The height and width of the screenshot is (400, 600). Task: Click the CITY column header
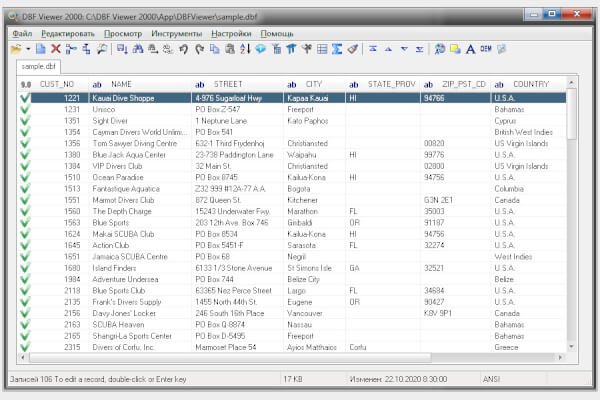[314, 84]
